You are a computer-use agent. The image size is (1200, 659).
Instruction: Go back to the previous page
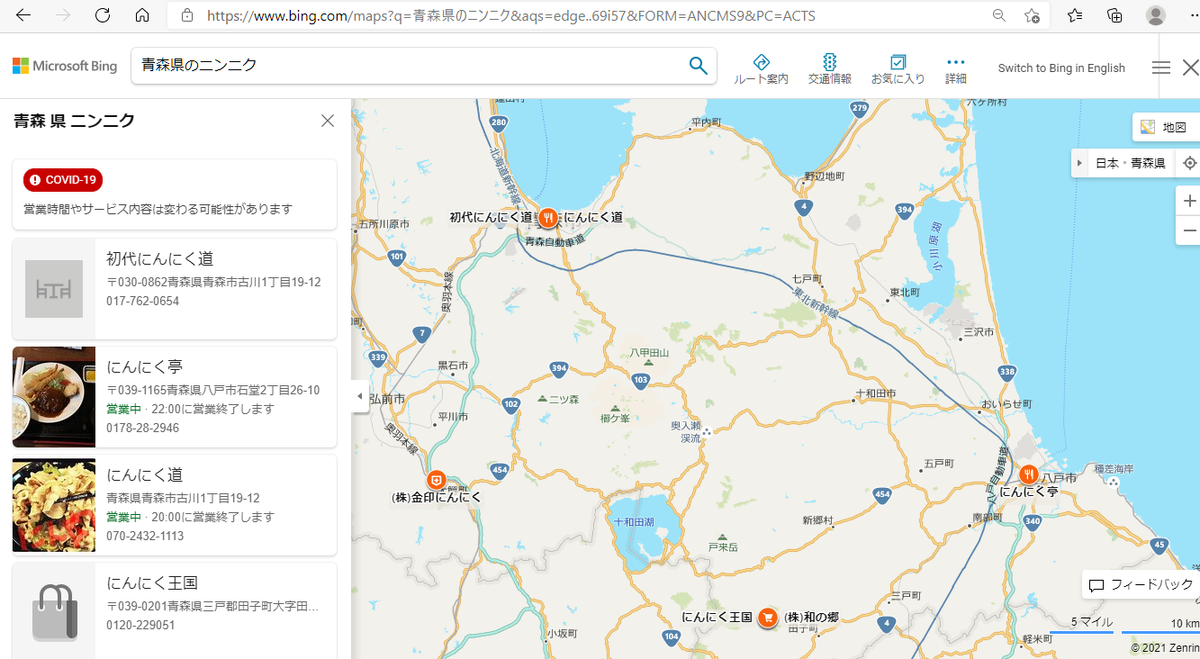point(22,16)
